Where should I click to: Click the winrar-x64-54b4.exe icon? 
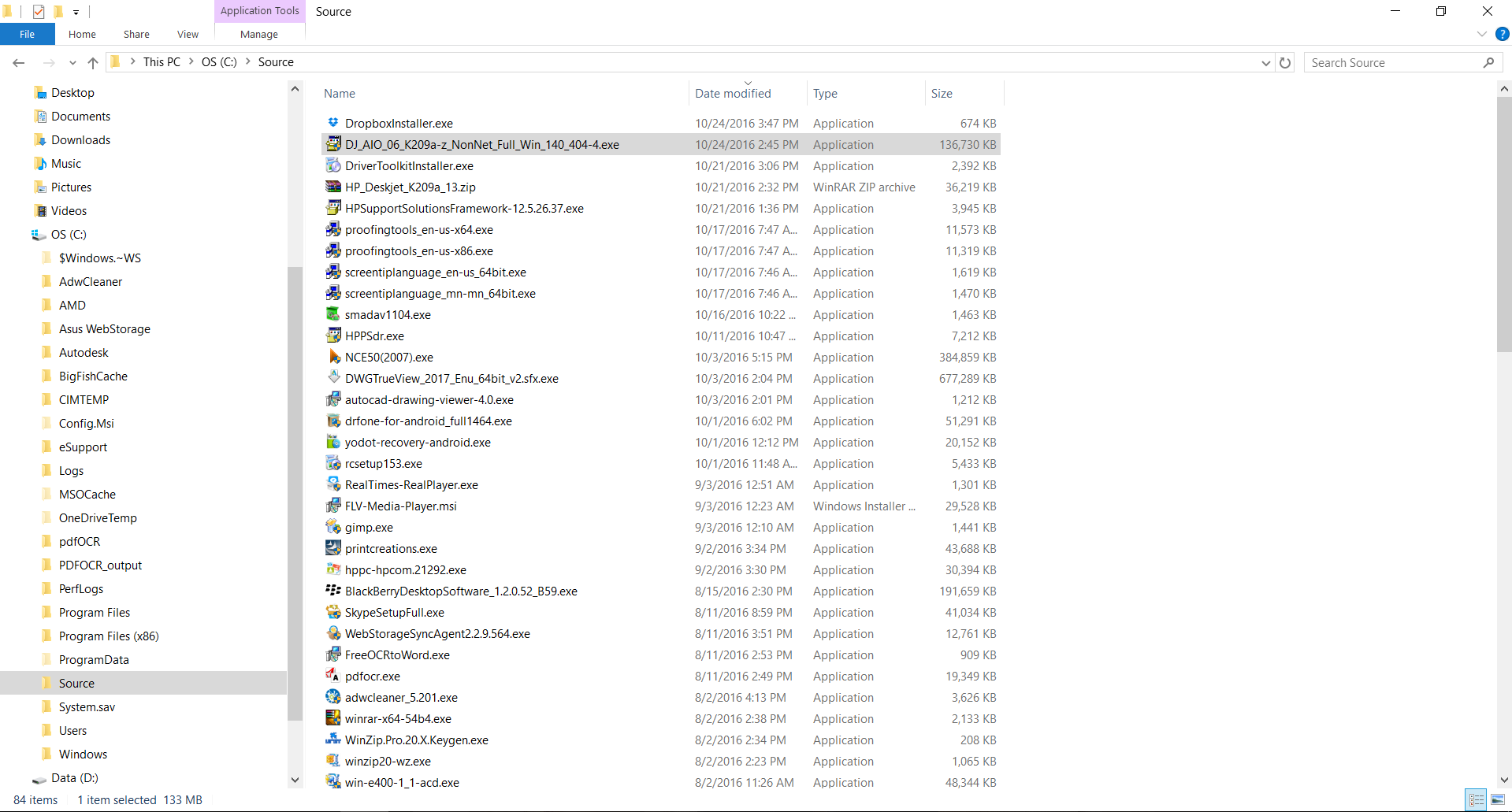pos(333,718)
